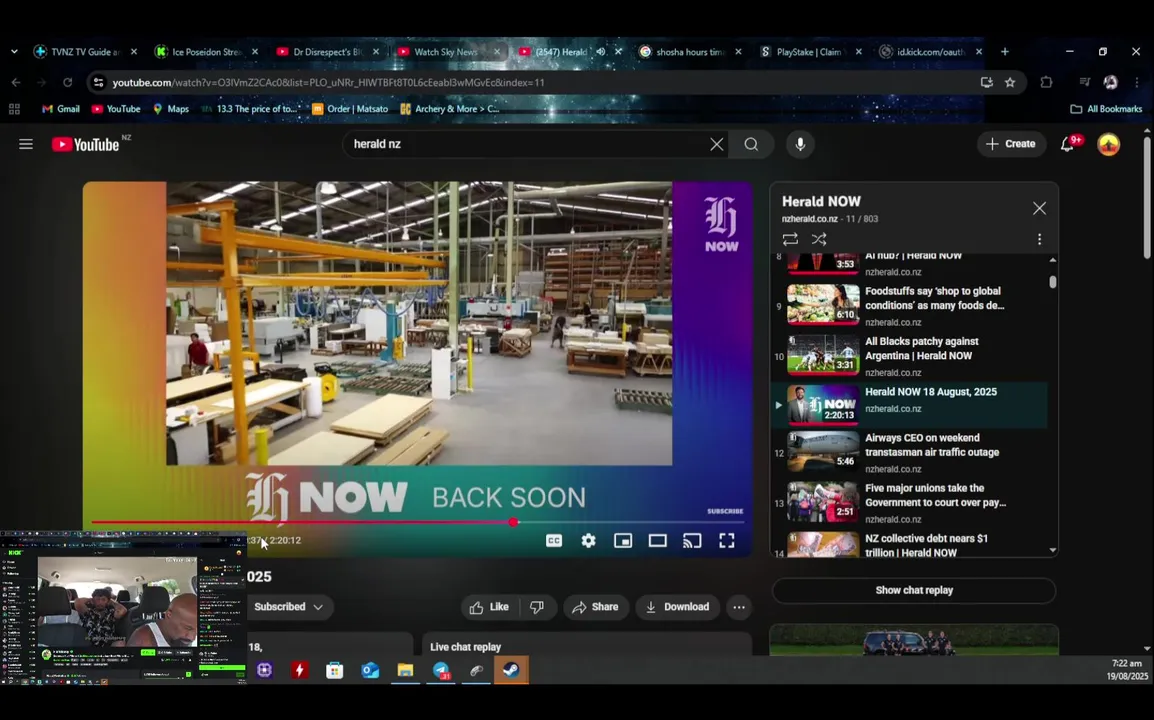Viewport: 1154px width, 720px height.
Task: Share the current video
Action: (595, 607)
